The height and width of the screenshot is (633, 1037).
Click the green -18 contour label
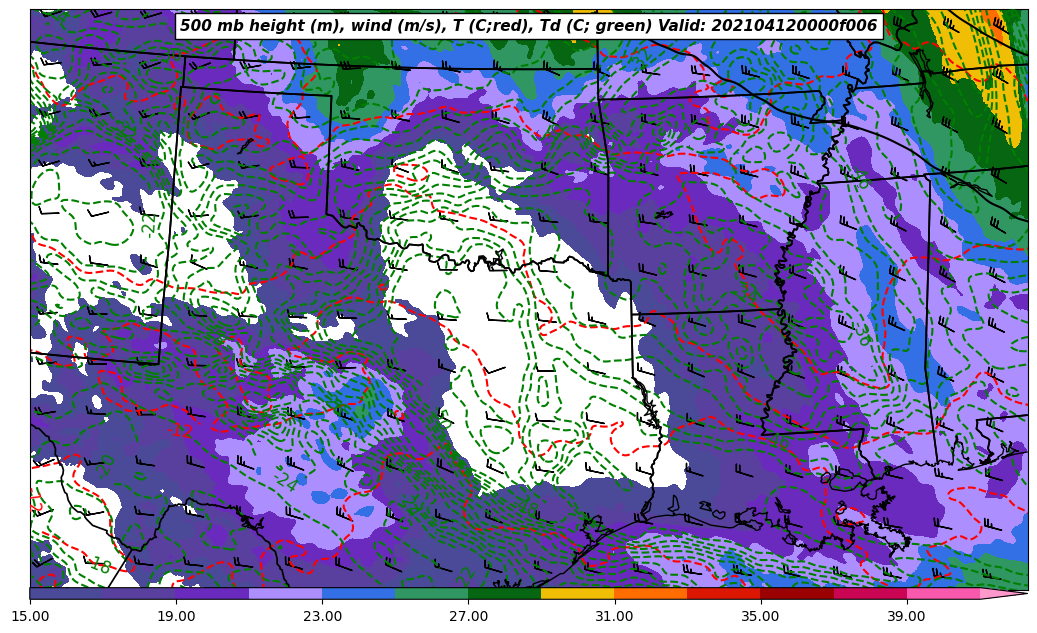tap(99, 566)
